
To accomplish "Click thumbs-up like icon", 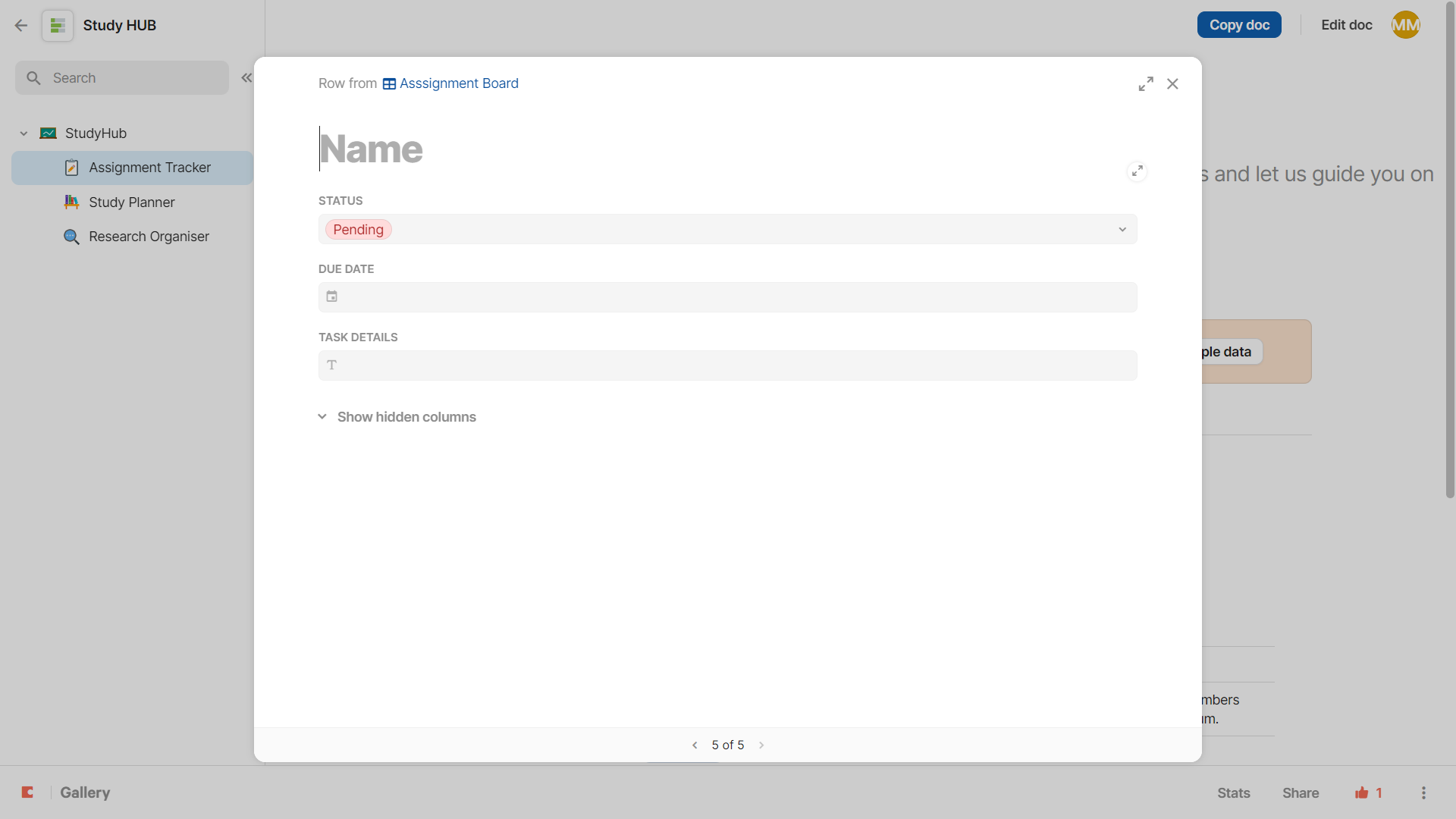I will pyautogui.click(x=1362, y=792).
